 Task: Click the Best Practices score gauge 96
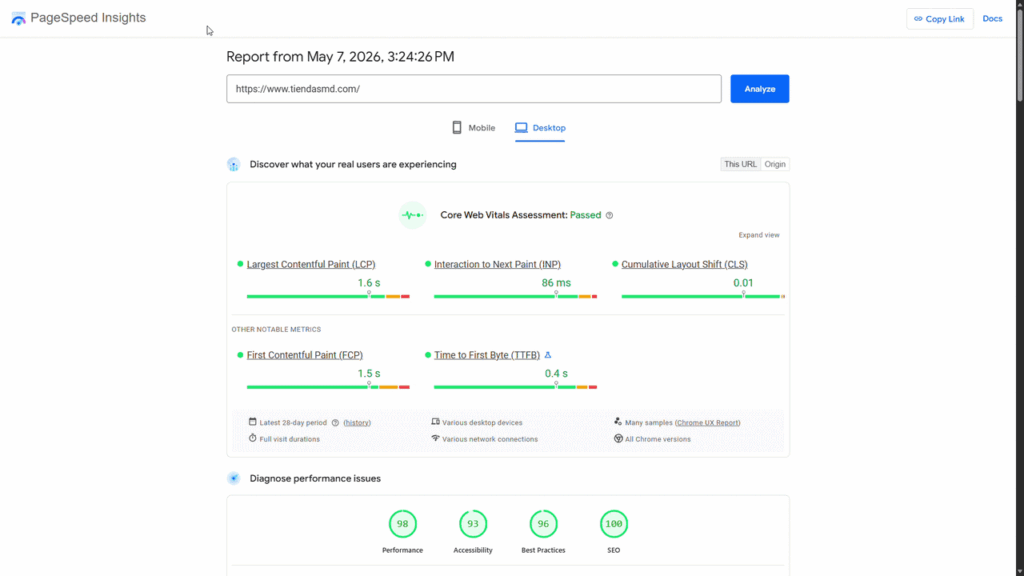coord(543,524)
